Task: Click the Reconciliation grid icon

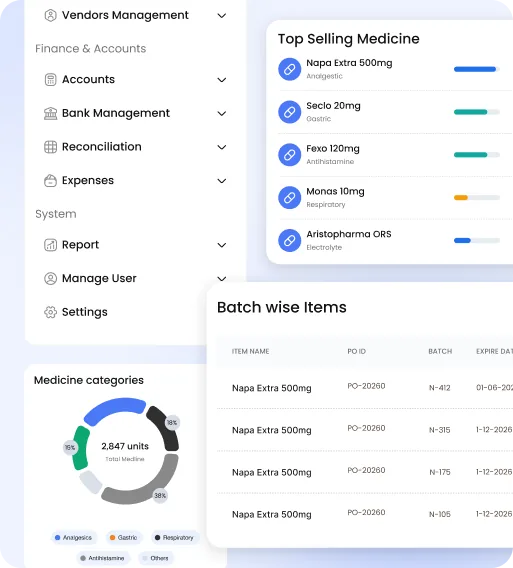Action: pyautogui.click(x=50, y=147)
